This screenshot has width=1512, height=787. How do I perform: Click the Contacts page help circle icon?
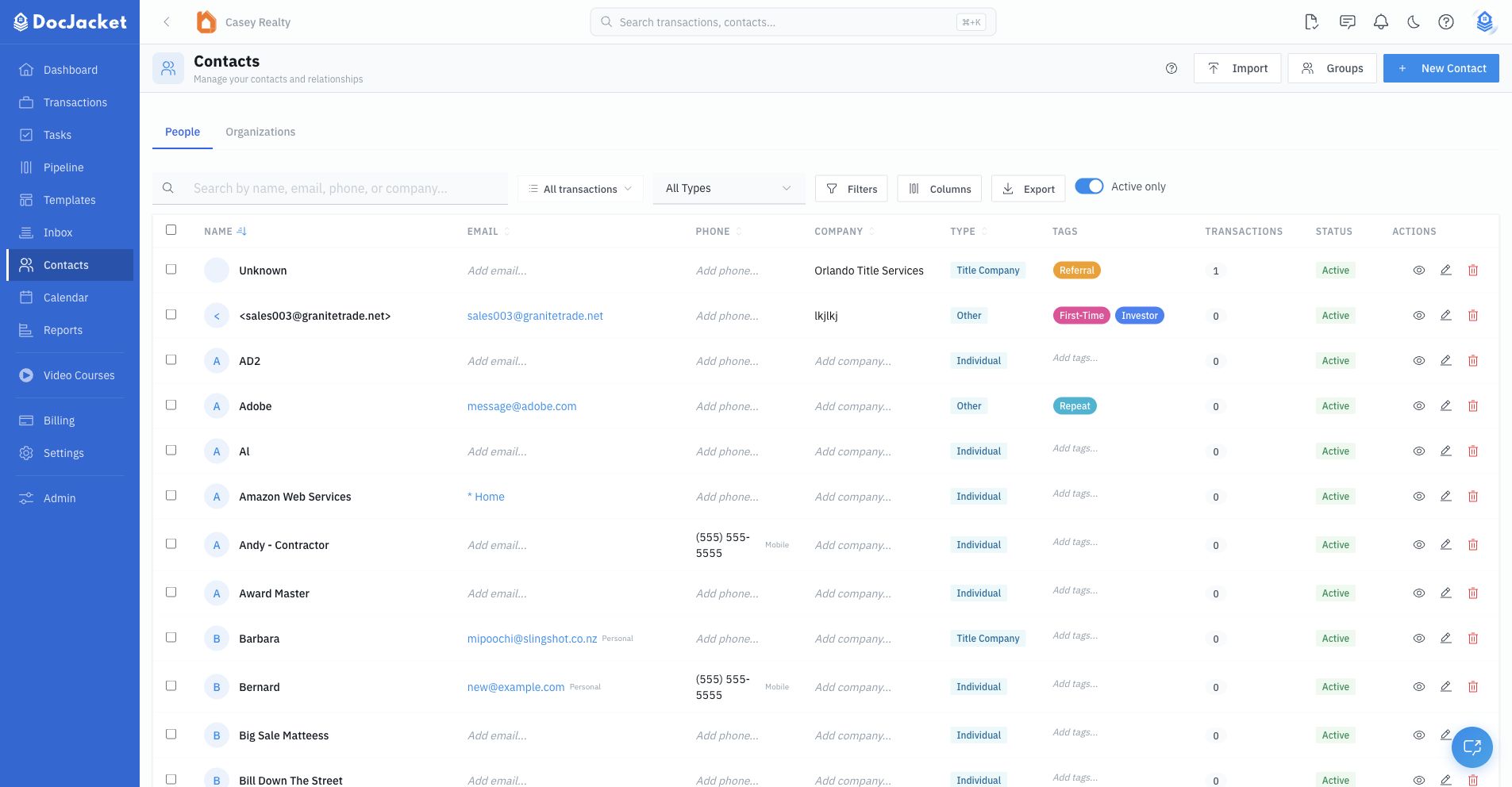[x=1172, y=68]
